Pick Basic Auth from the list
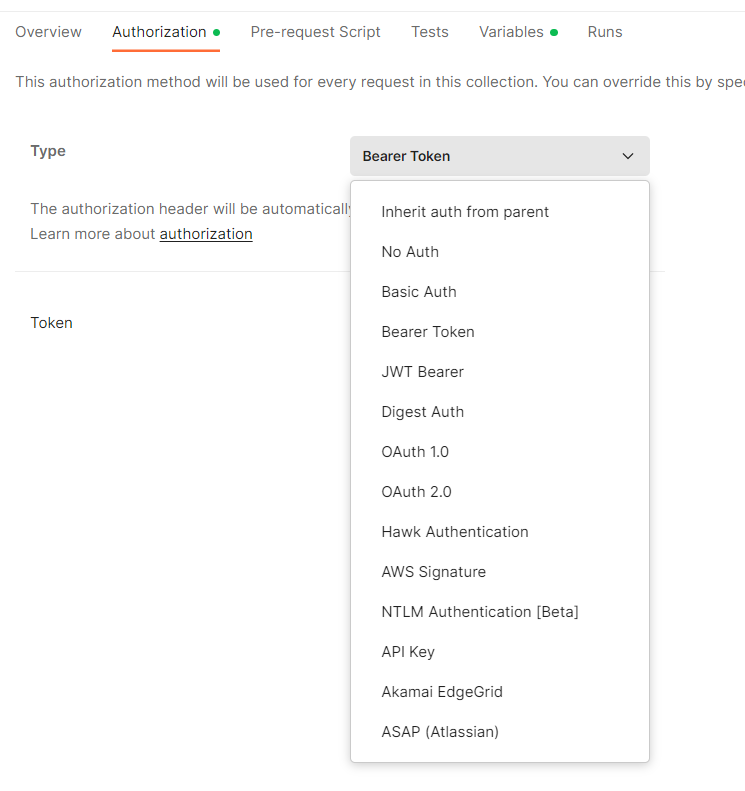The width and height of the screenshot is (745, 791). [419, 292]
